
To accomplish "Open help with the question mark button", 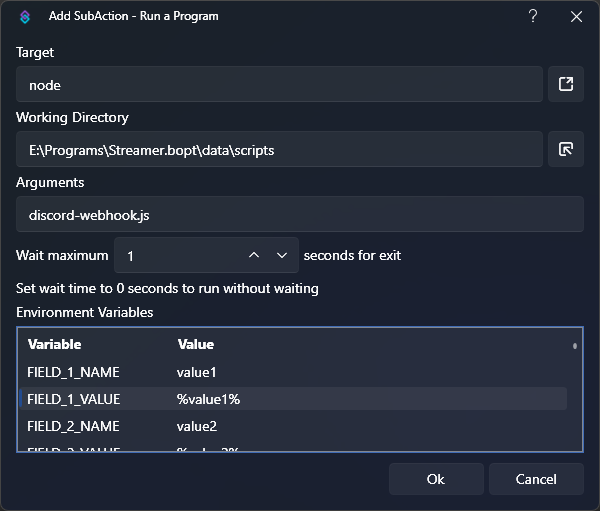I will pyautogui.click(x=533, y=16).
